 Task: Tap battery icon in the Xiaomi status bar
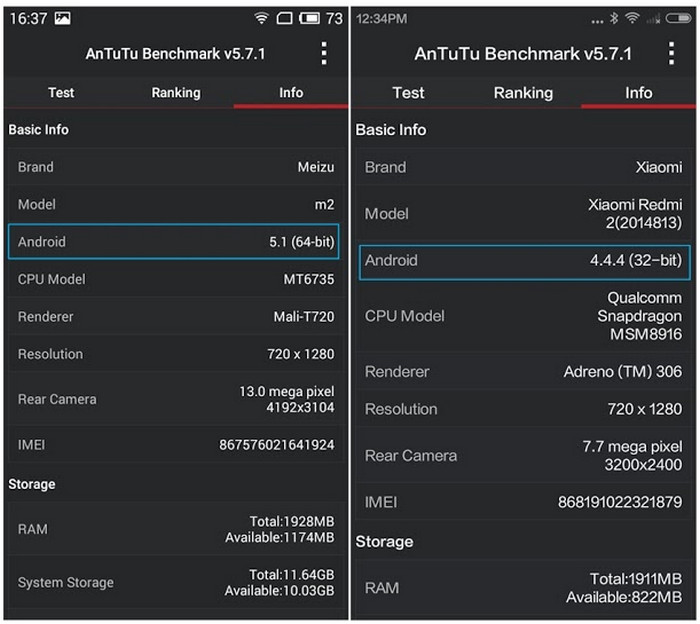679,18
